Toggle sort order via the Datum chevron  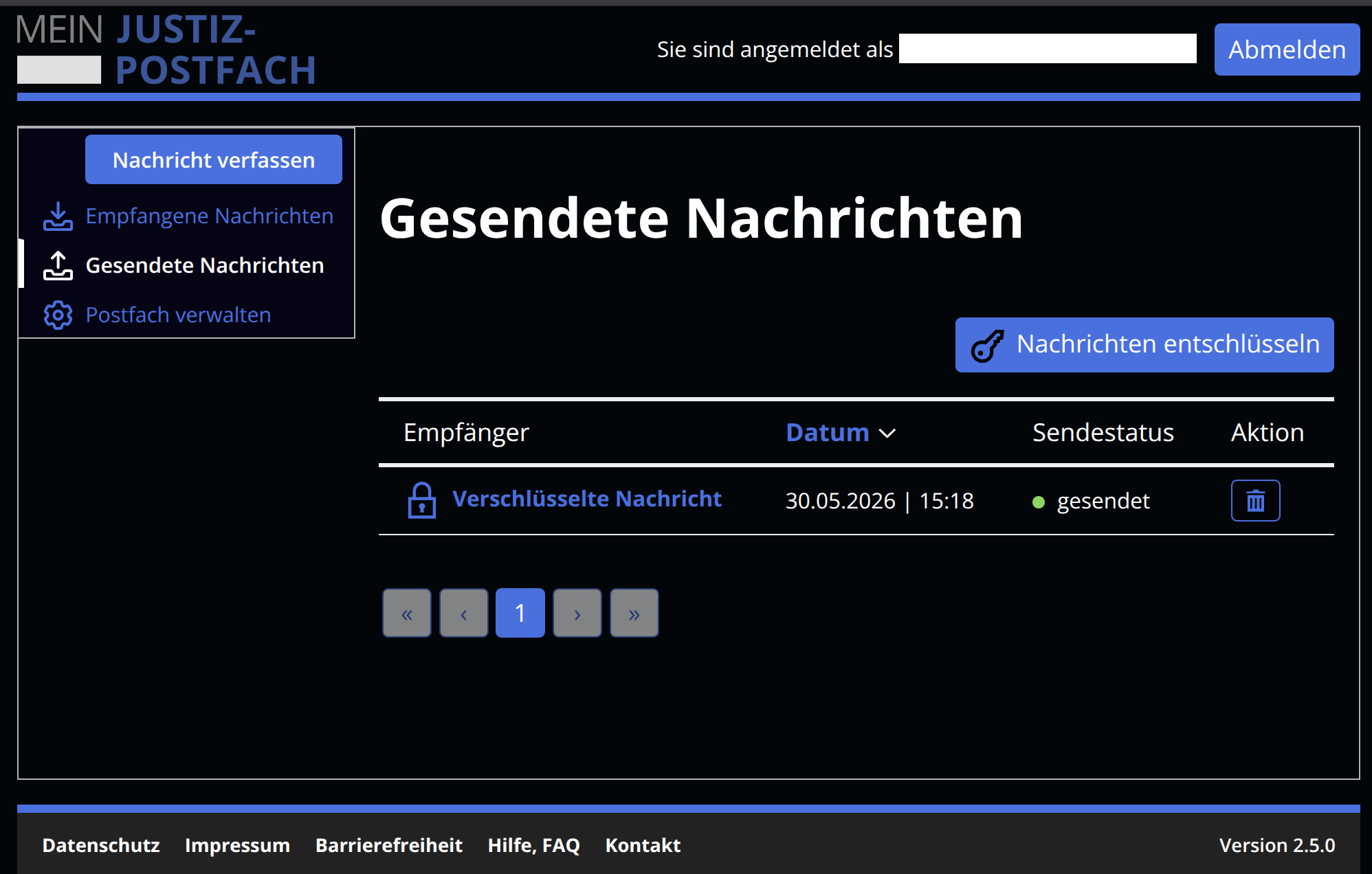pos(887,434)
